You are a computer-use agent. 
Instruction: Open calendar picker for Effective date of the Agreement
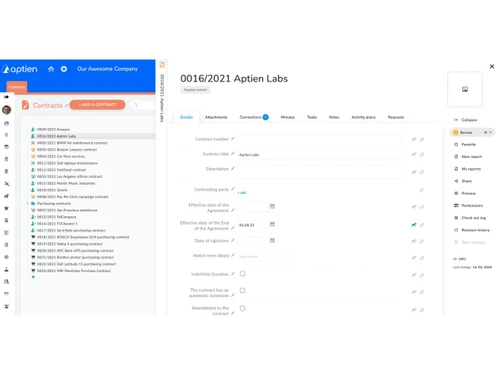(272, 206)
